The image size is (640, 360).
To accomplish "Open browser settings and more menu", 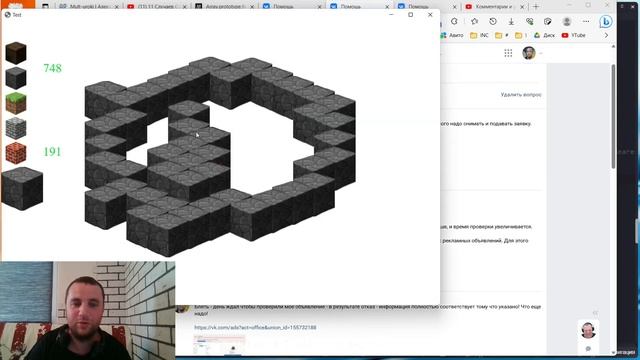I will click(586, 21).
